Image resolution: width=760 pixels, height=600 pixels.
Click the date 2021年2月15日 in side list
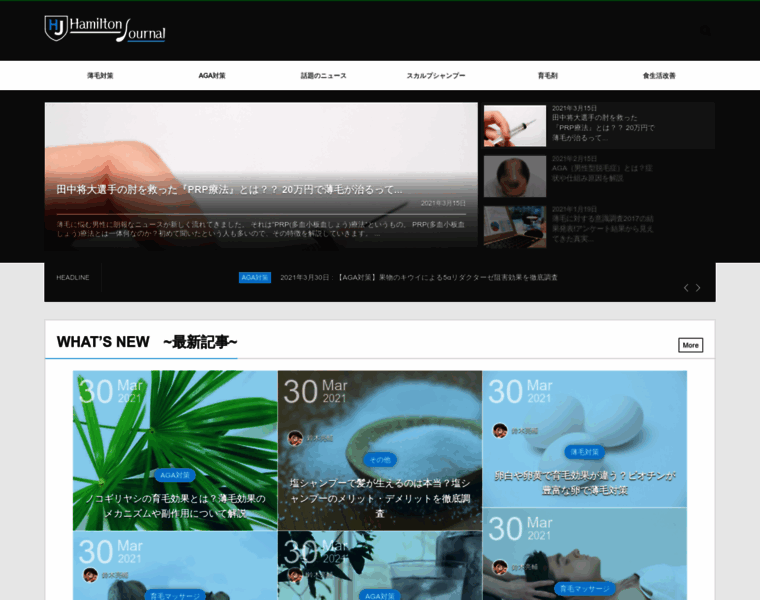[x=574, y=158]
